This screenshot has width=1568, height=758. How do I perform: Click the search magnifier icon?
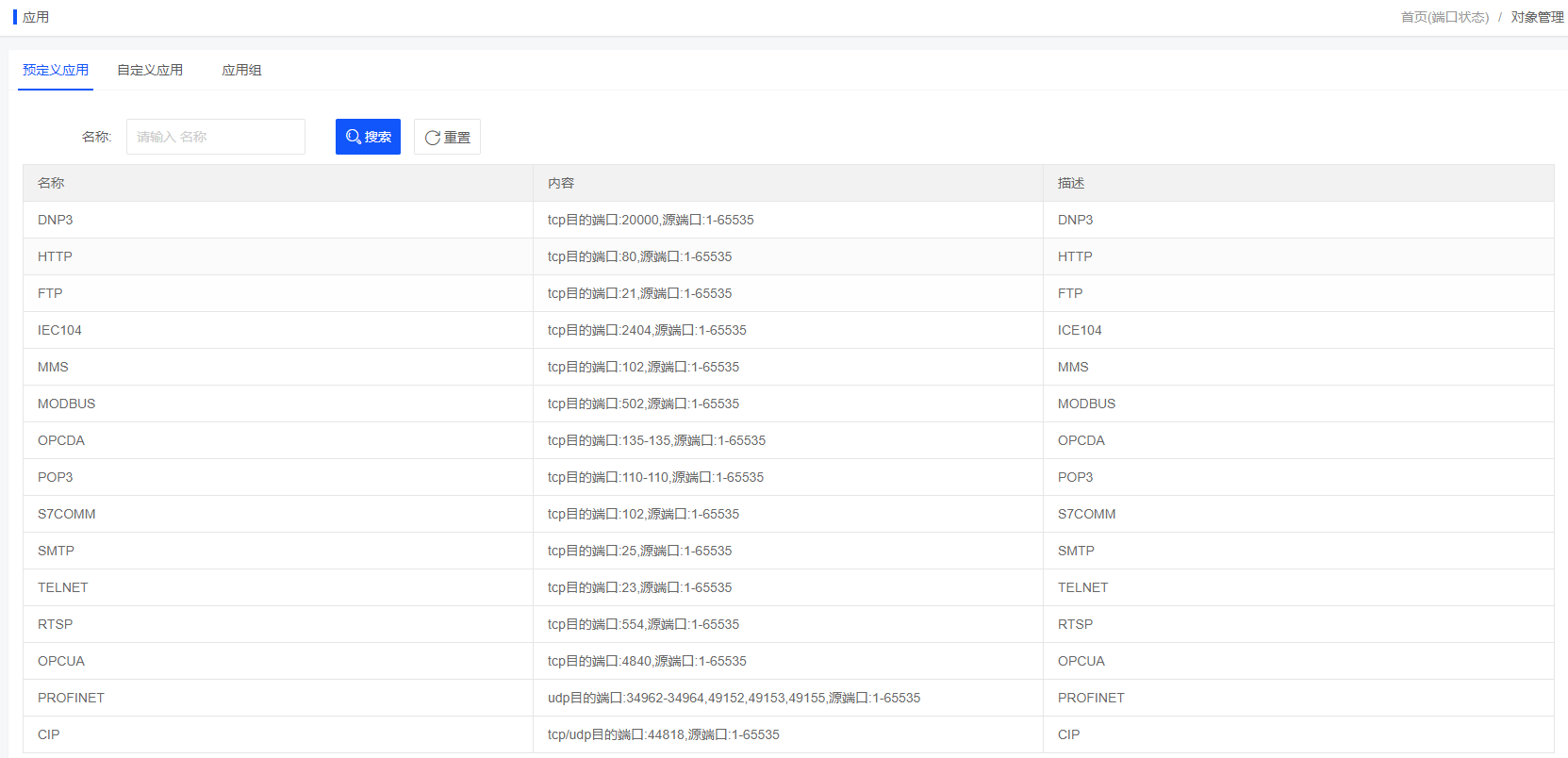click(354, 137)
